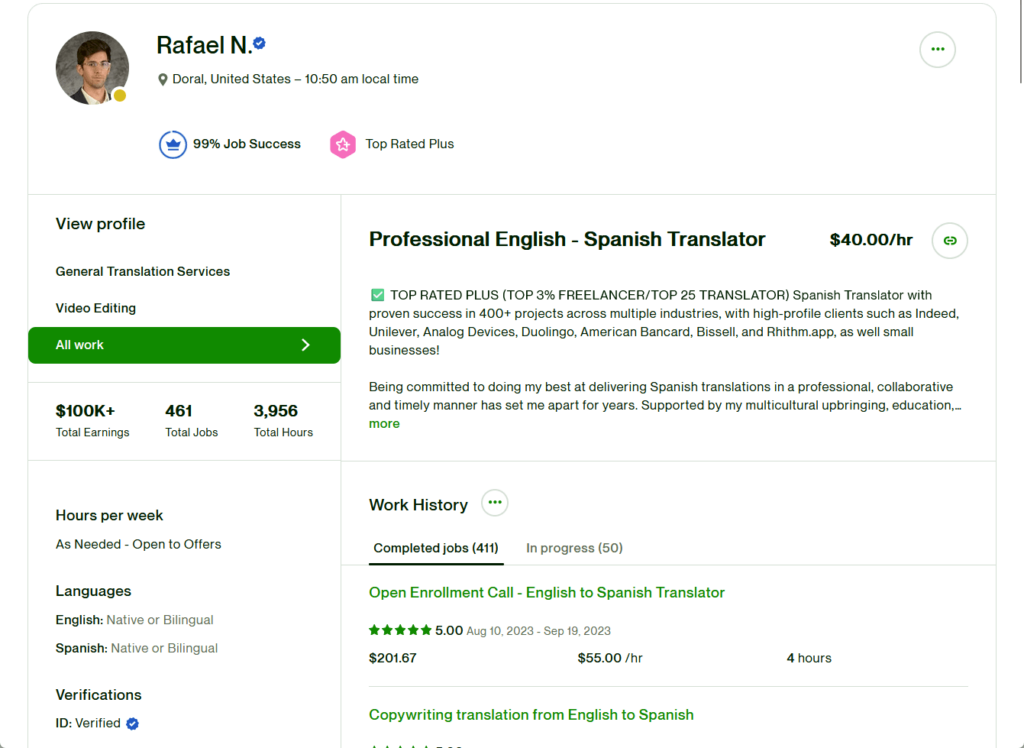Copy profile link with chain icon
This screenshot has height=748, width=1024.
click(x=950, y=241)
